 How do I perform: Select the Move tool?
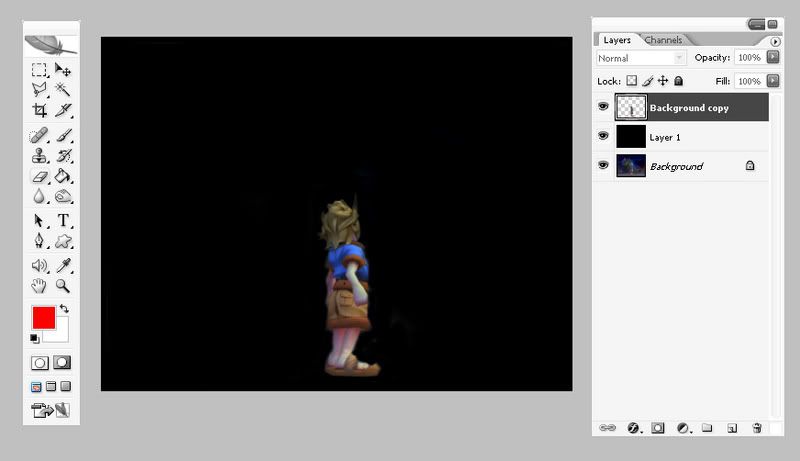point(63,69)
